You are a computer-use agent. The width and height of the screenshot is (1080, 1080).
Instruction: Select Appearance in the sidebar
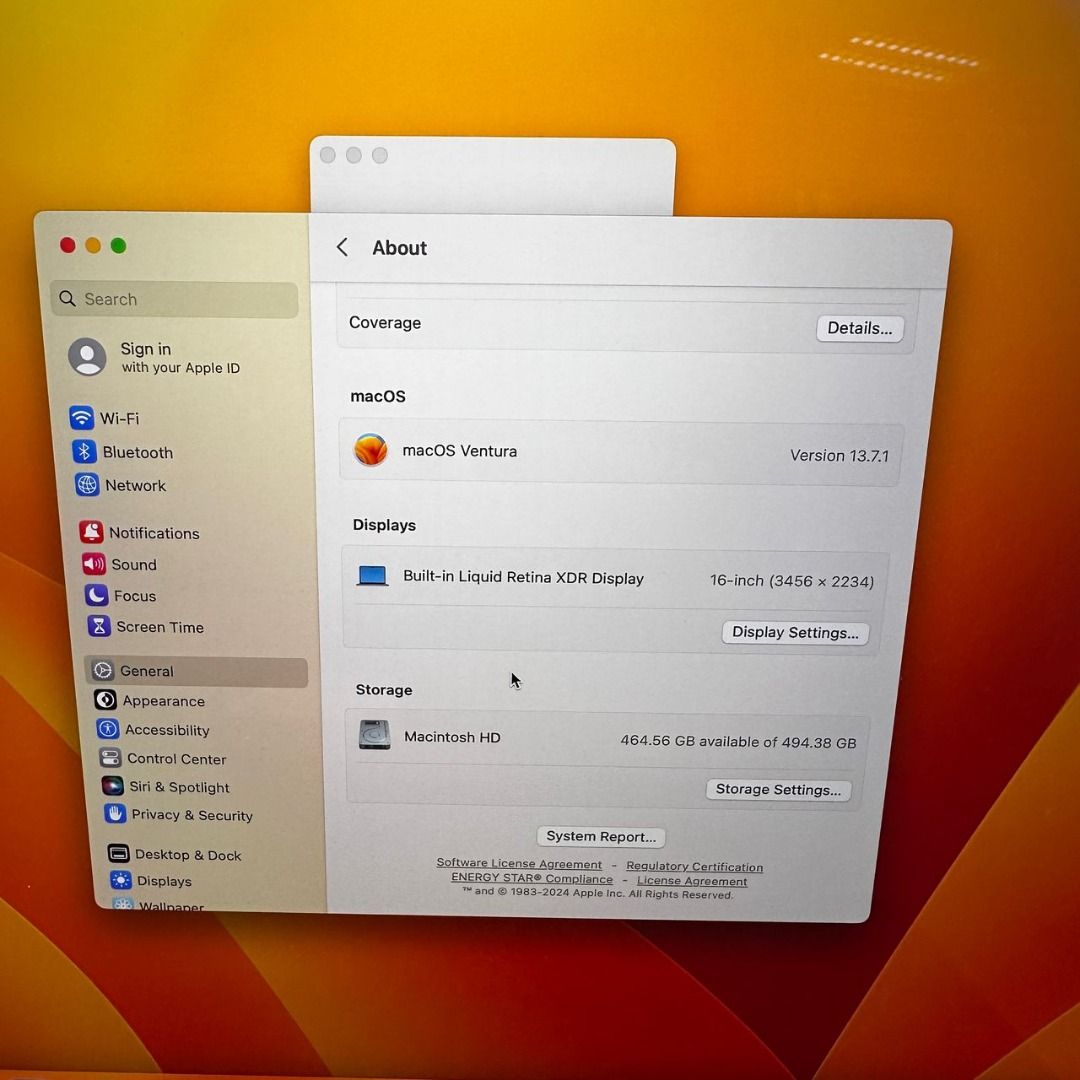pyautogui.click(x=163, y=701)
